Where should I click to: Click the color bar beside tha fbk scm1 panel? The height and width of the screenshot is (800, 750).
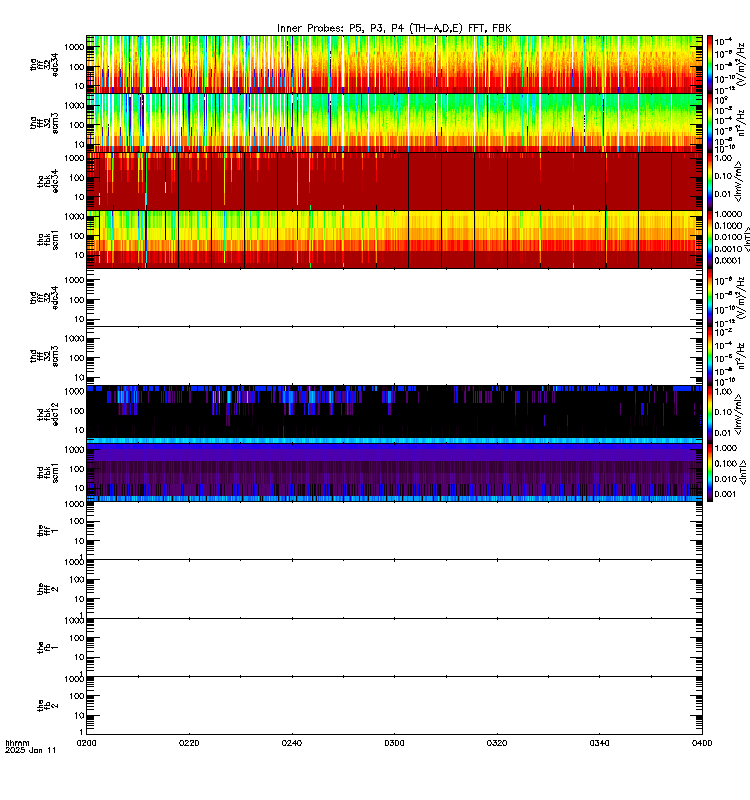coord(709,239)
